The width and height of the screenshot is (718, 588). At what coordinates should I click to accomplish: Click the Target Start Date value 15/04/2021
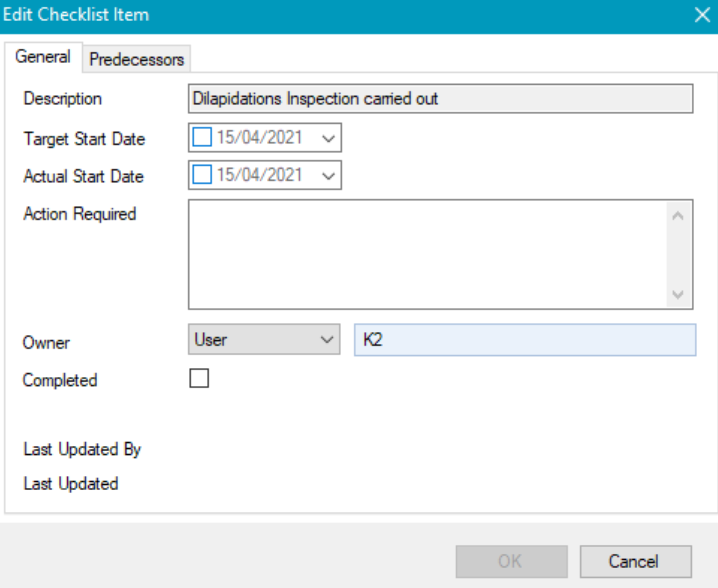click(x=260, y=138)
